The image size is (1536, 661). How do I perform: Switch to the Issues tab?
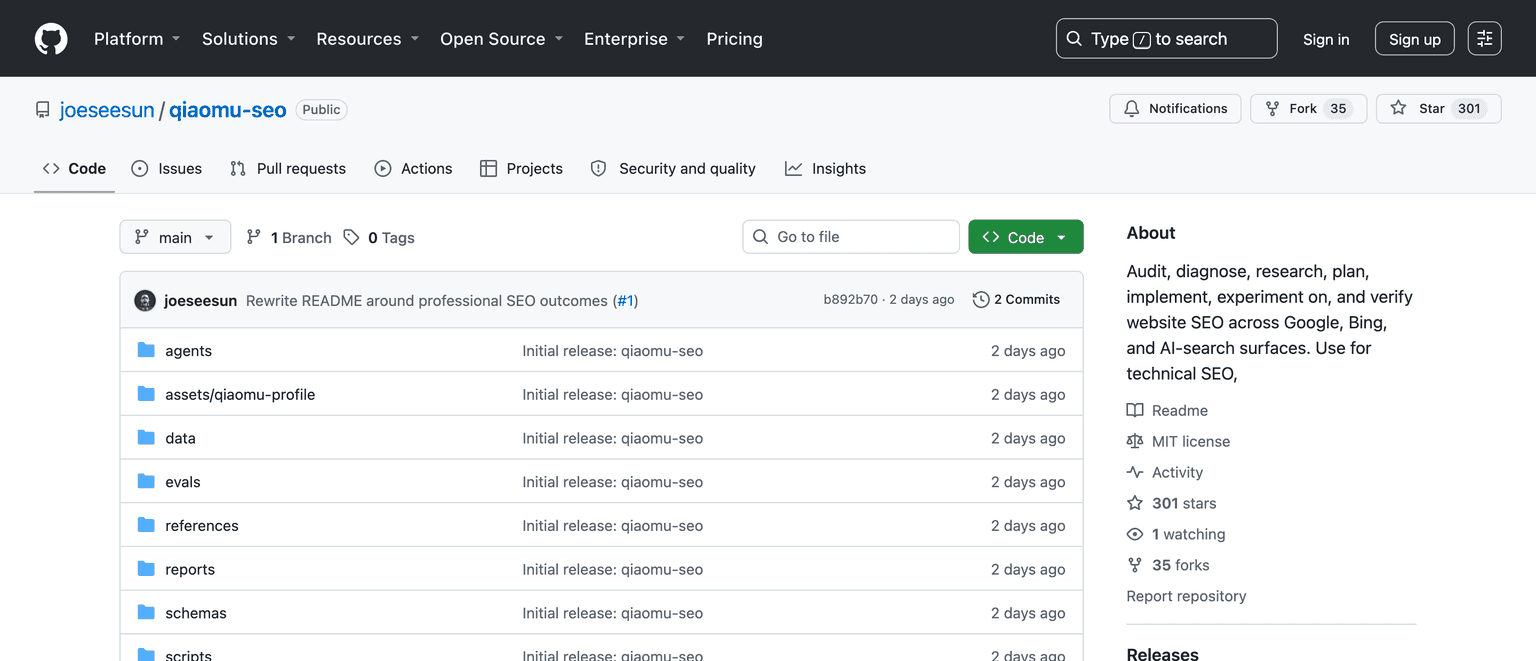(167, 169)
